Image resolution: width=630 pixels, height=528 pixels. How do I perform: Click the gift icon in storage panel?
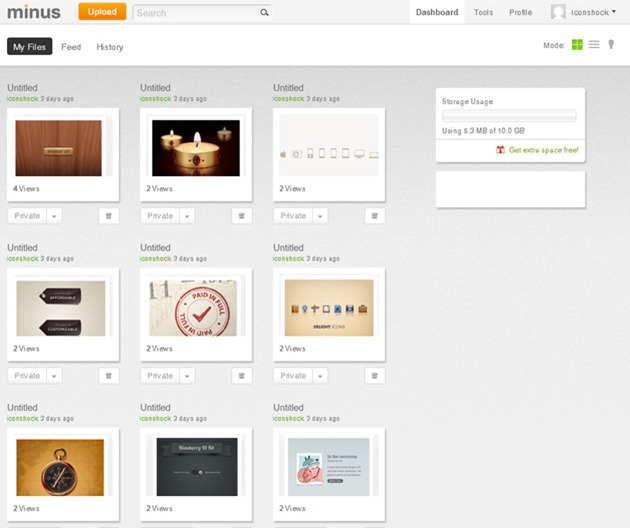[x=500, y=150]
